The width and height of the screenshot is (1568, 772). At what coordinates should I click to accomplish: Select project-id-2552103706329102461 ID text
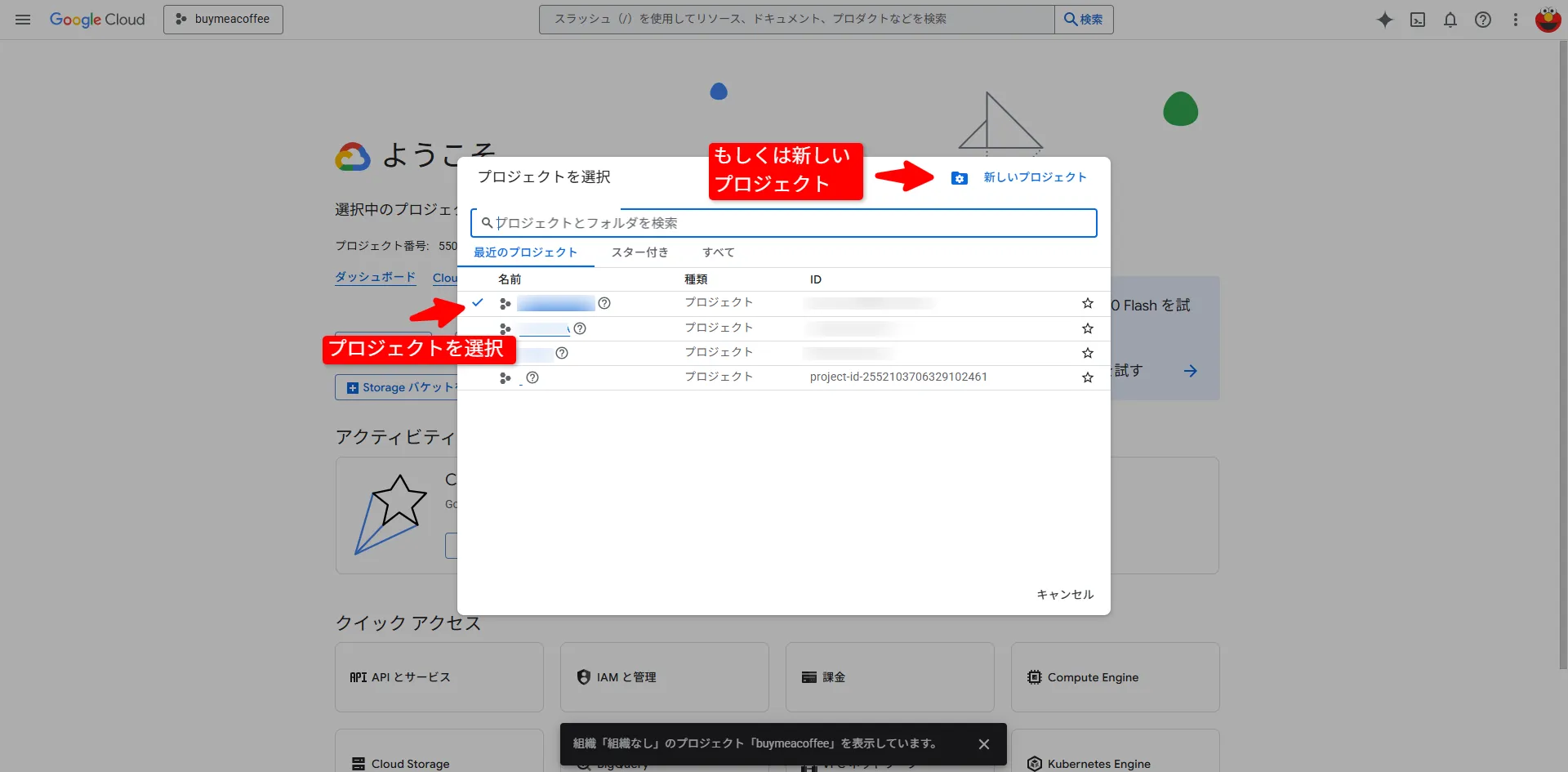click(898, 377)
